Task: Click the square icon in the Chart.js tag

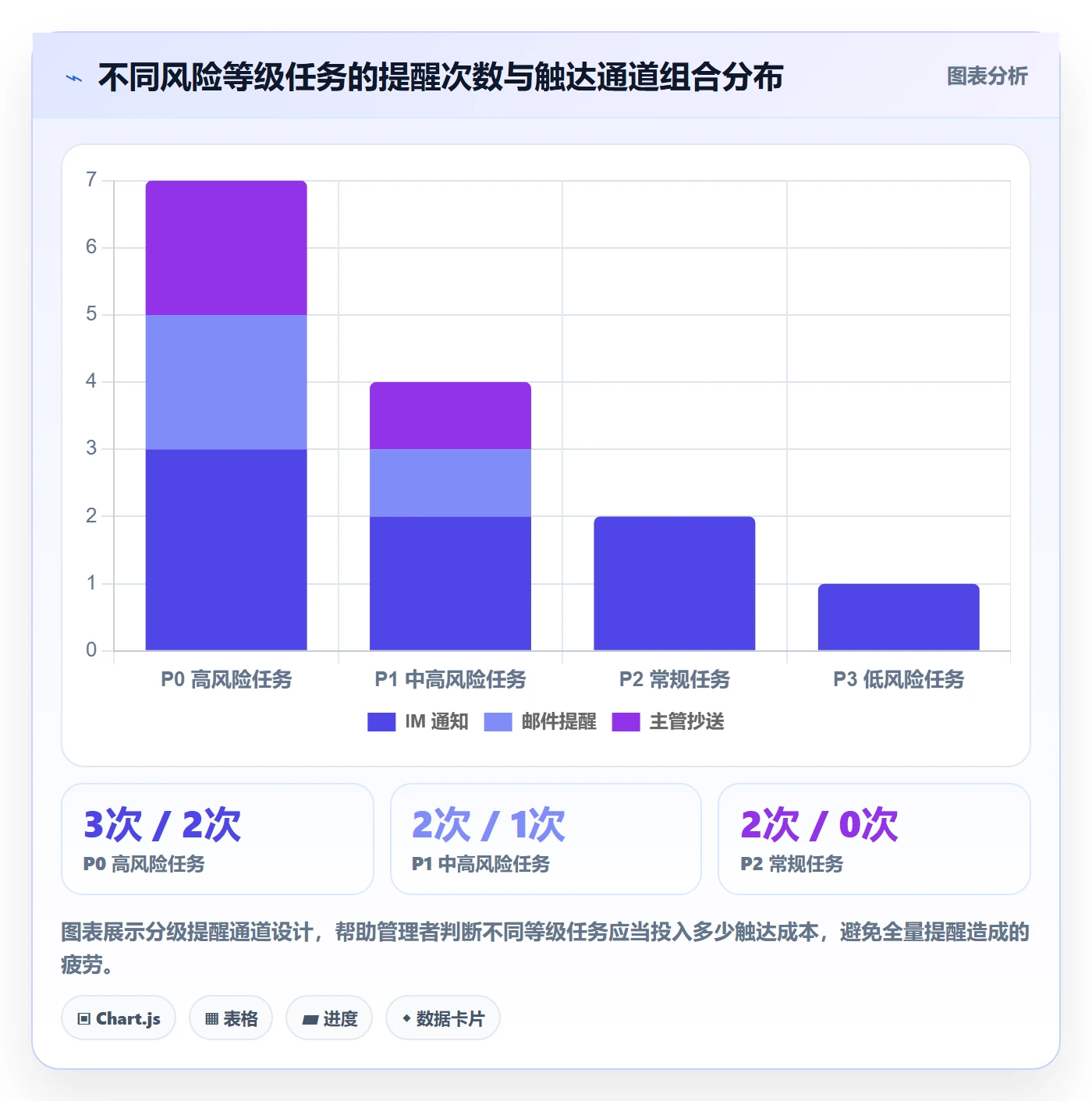Action: pos(84,1019)
